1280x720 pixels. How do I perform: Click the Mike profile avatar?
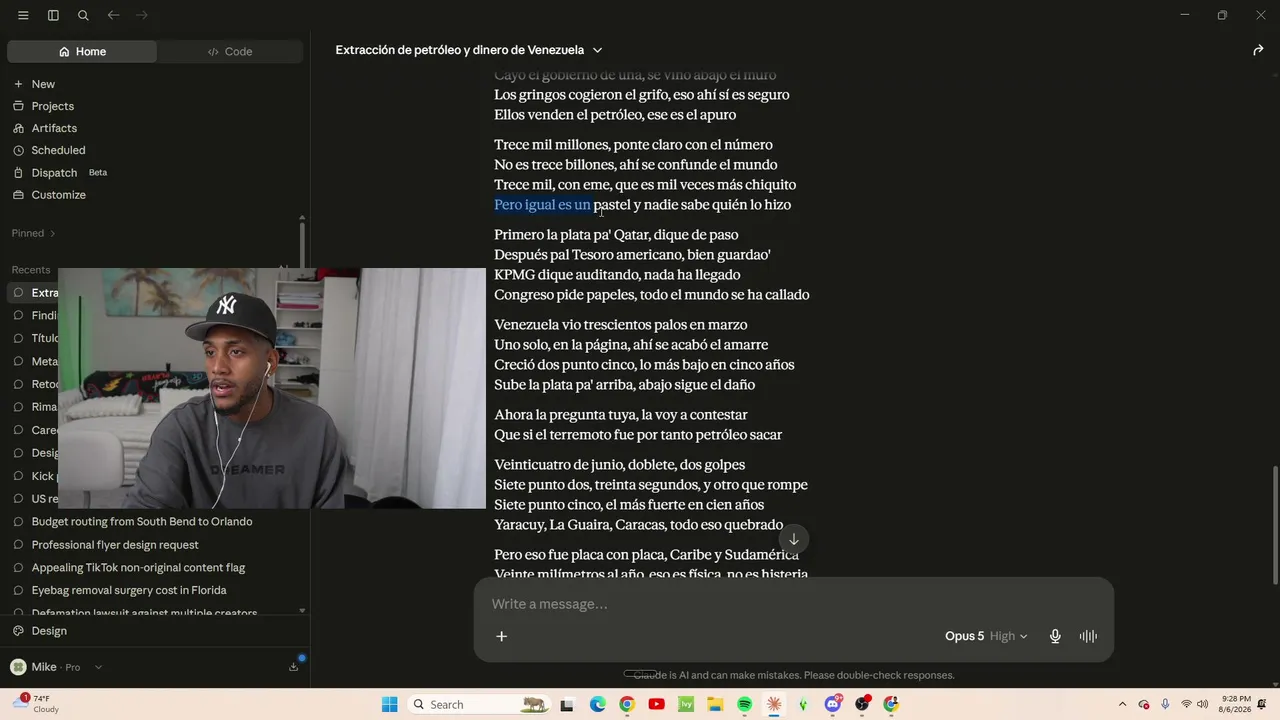18,667
